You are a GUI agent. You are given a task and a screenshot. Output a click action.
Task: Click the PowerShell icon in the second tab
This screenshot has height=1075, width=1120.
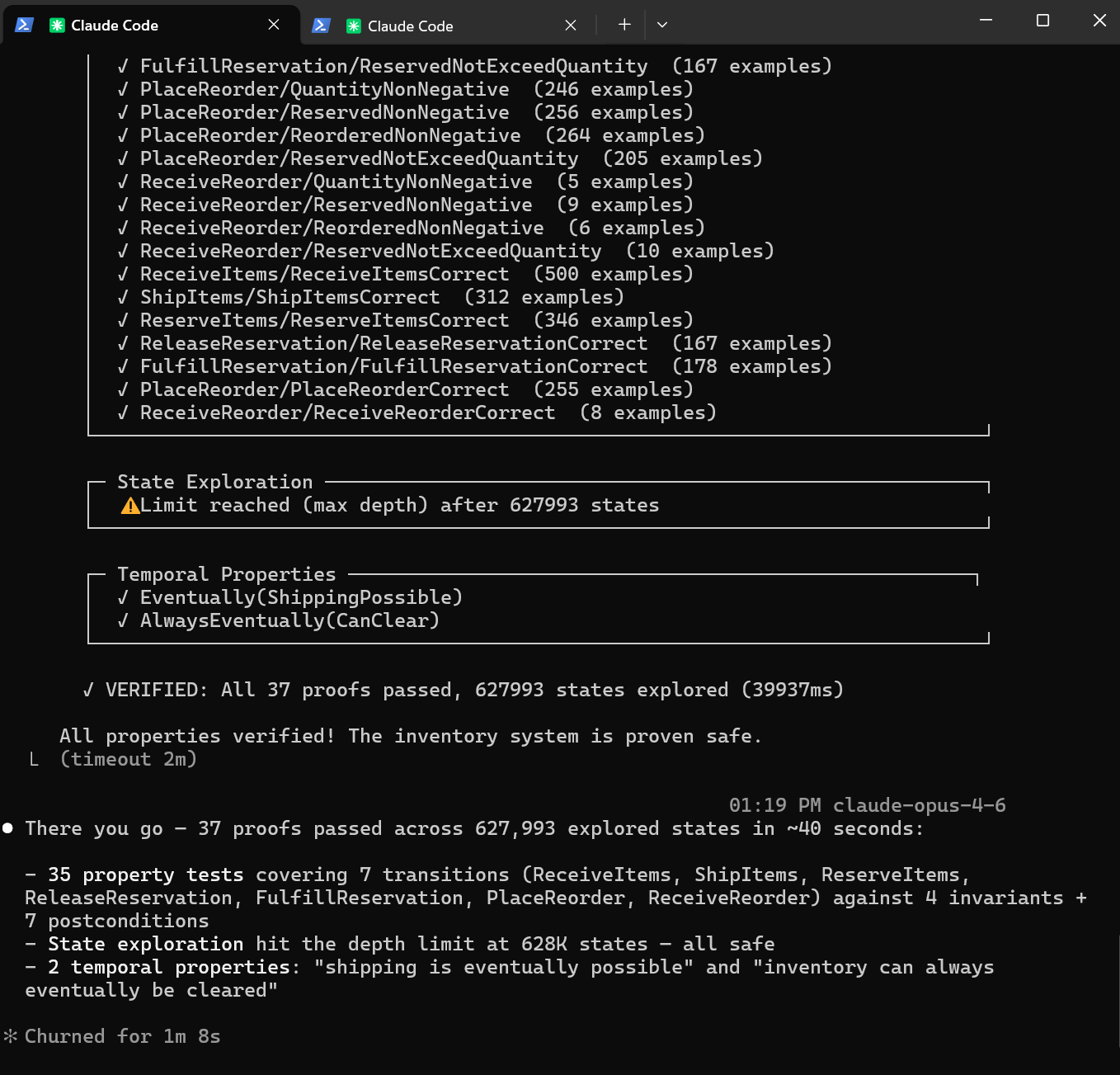click(x=320, y=26)
